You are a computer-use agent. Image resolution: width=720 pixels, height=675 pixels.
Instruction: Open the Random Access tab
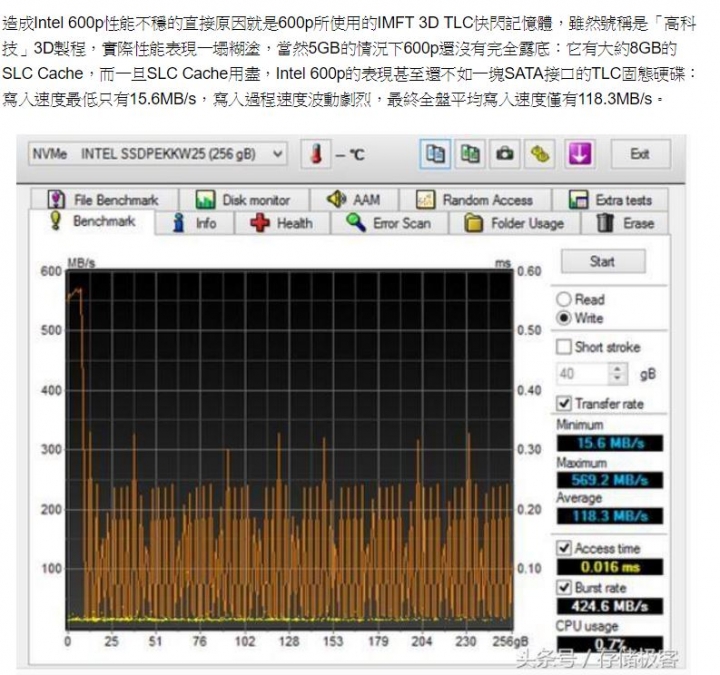pos(475,200)
